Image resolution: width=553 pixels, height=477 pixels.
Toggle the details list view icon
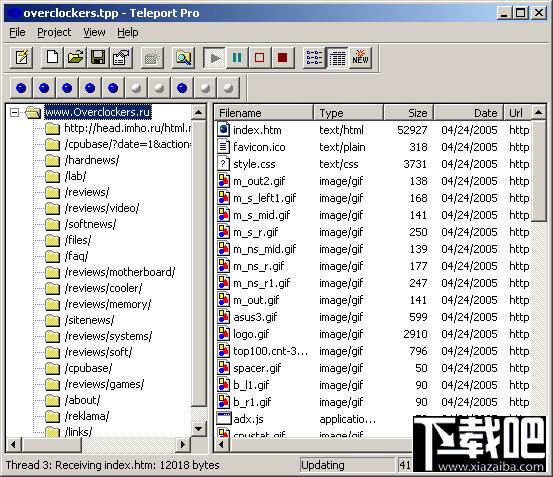[337, 57]
